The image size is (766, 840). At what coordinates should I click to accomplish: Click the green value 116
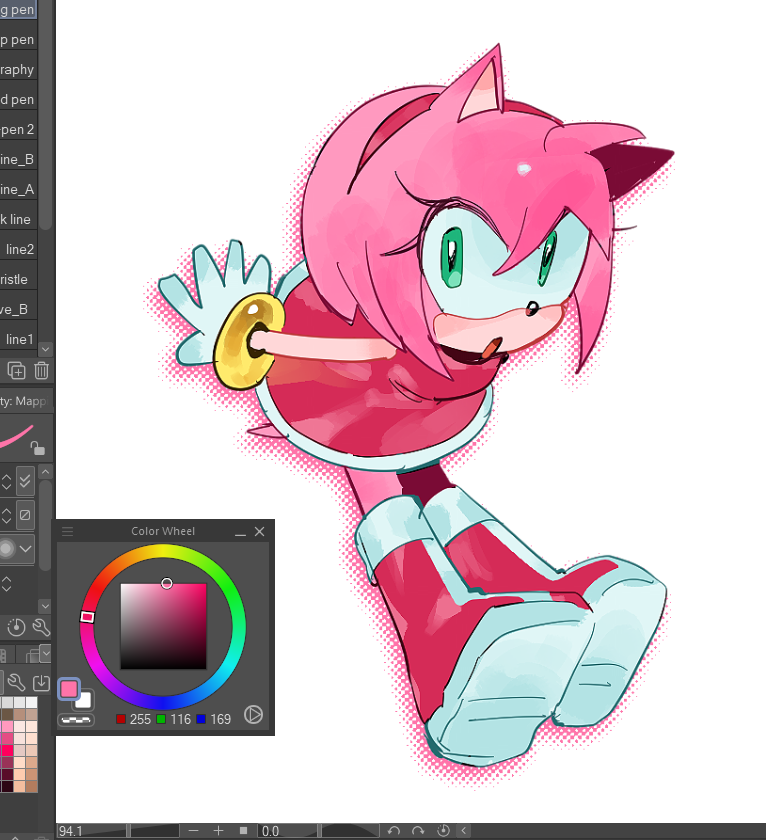click(181, 719)
